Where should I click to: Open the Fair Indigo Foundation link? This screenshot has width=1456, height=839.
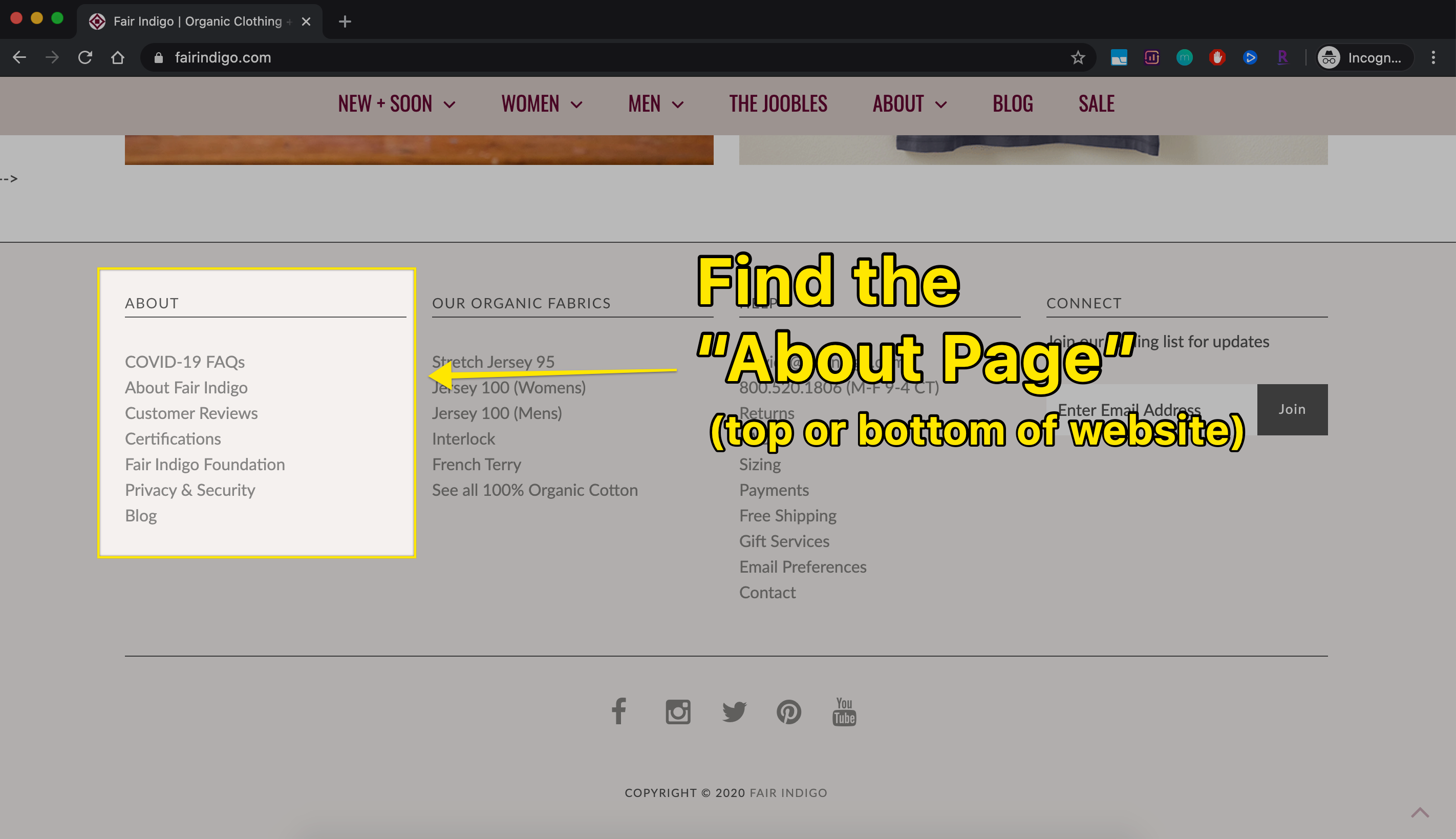pos(205,464)
